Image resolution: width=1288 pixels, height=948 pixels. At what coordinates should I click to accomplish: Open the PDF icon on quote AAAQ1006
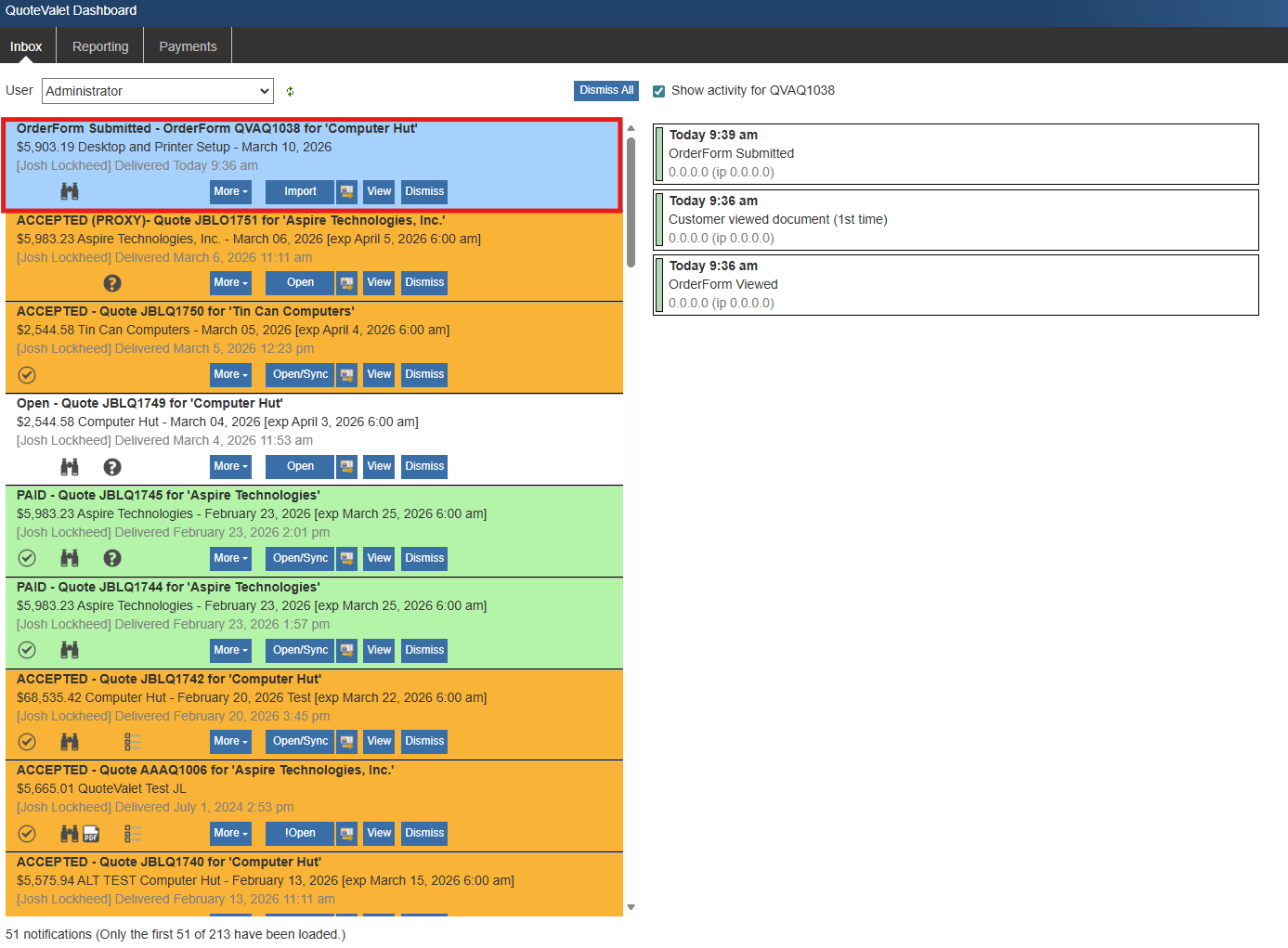click(90, 834)
